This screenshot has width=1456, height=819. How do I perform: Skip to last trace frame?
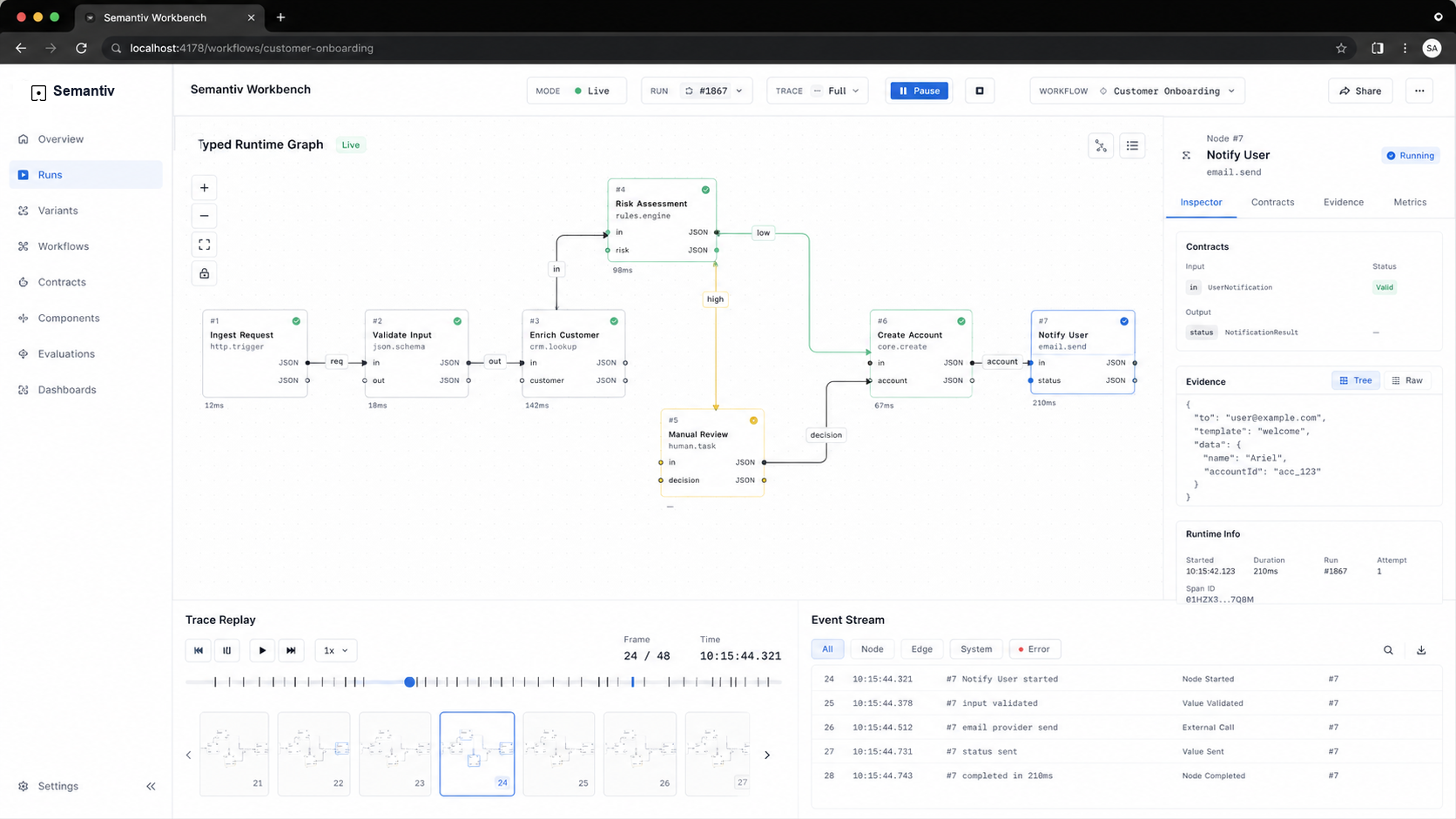tap(291, 650)
